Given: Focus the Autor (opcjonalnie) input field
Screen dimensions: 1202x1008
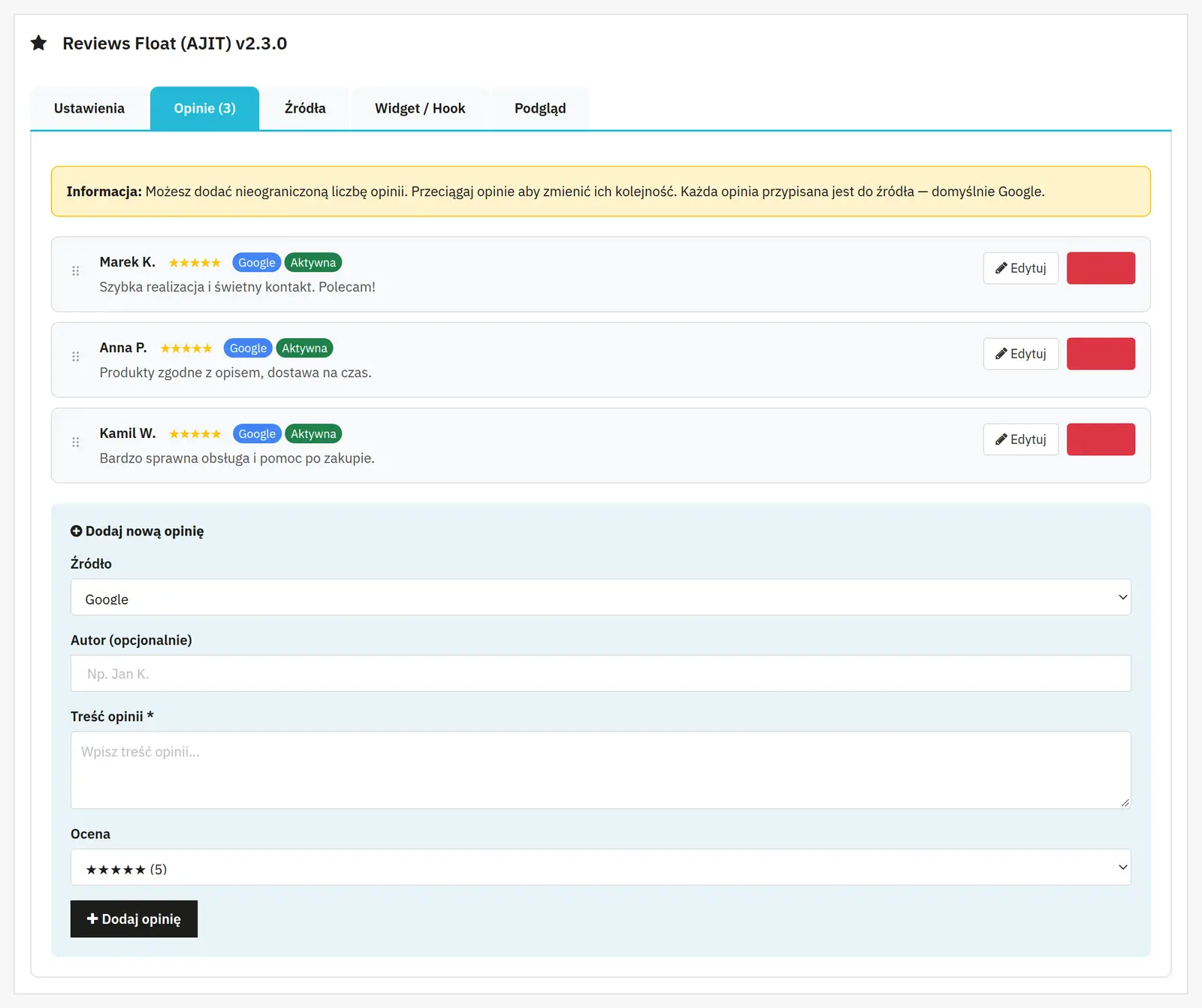Looking at the screenshot, I should pos(600,674).
